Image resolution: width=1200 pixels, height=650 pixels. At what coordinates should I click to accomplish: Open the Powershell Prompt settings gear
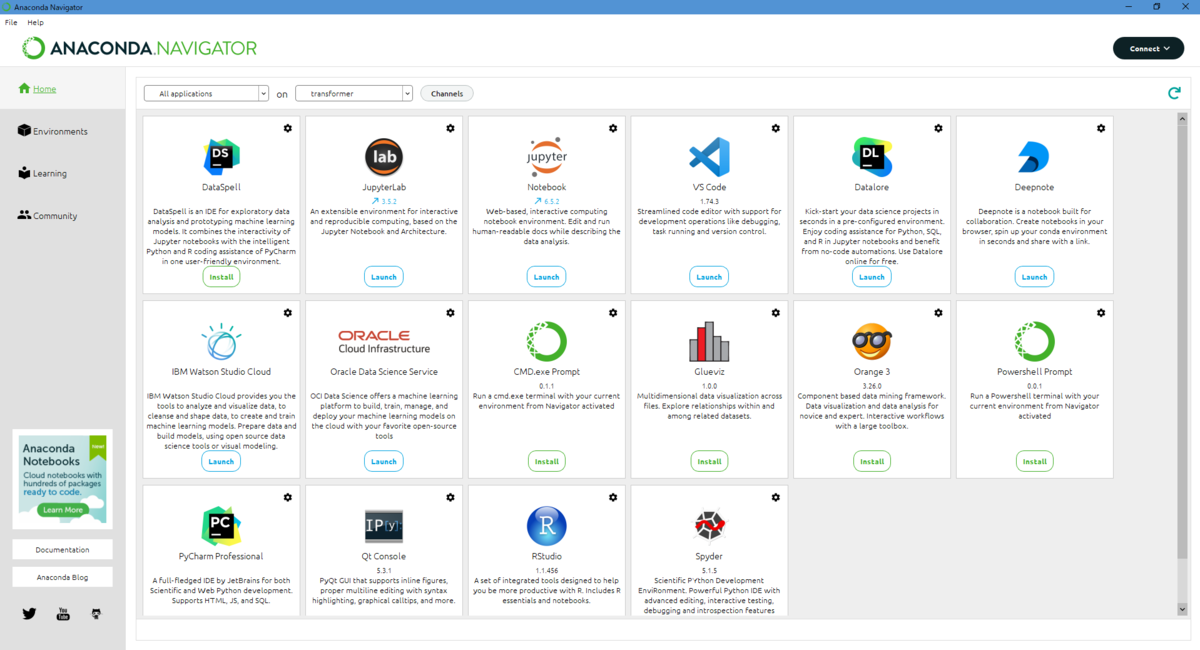tap(1101, 313)
